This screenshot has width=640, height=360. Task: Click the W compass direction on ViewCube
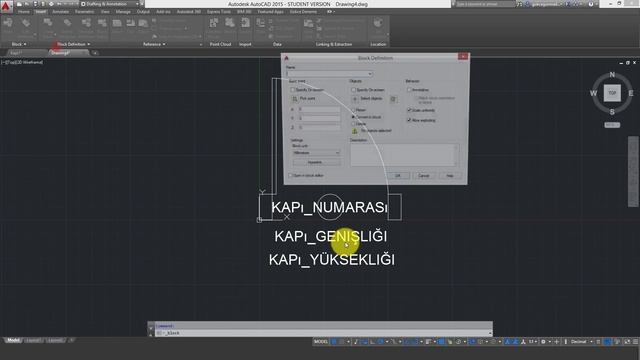[593, 93]
